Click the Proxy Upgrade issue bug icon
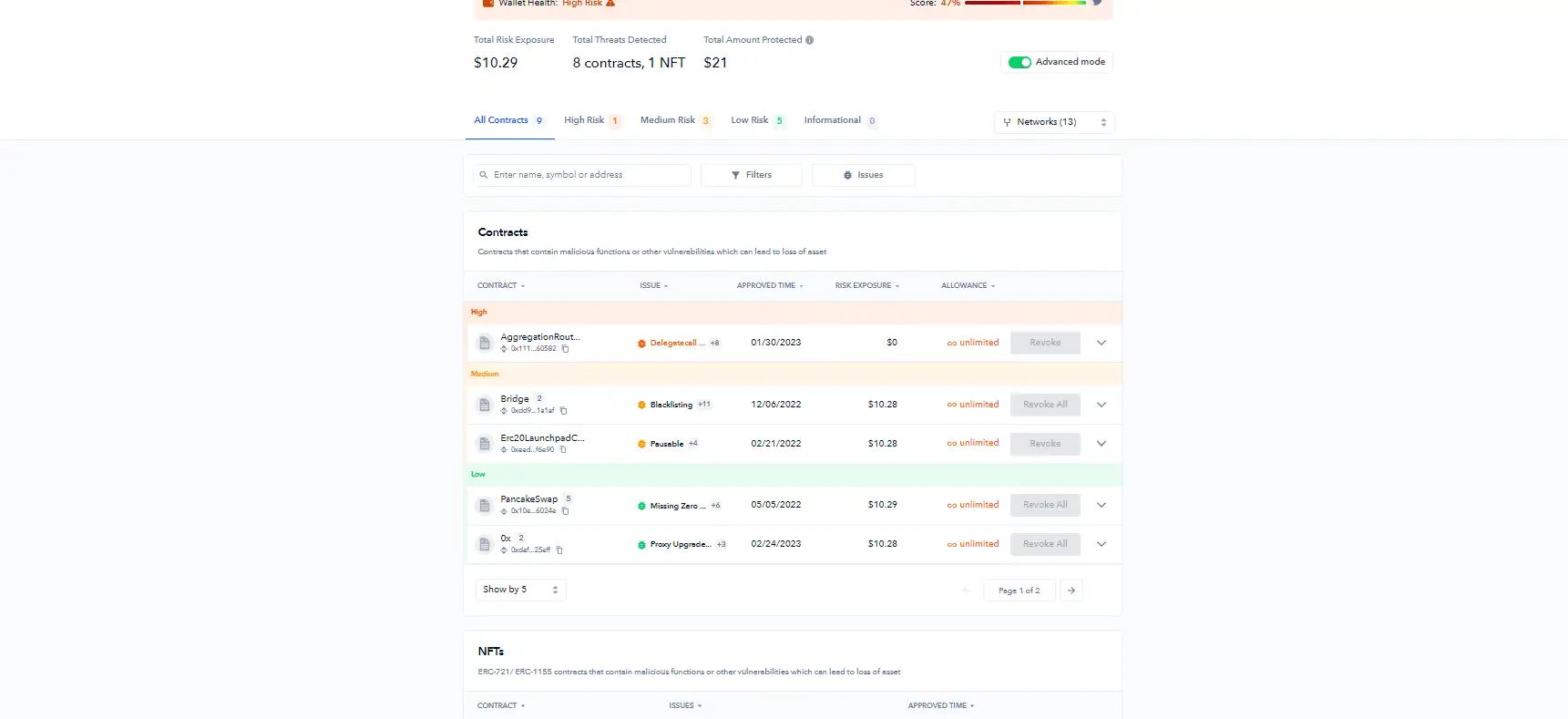The image size is (1568, 719). tap(641, 545)
